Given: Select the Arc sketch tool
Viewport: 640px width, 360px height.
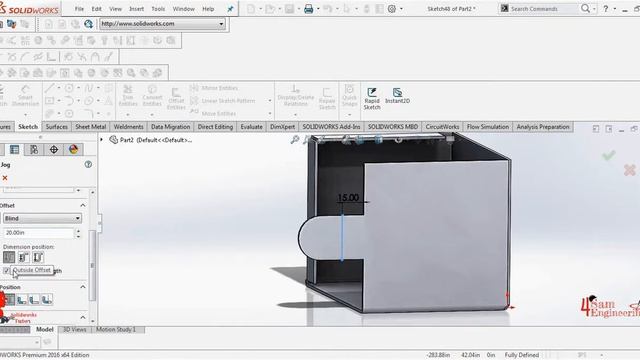Looking at the screenshot, I should (x=69, y=100).
